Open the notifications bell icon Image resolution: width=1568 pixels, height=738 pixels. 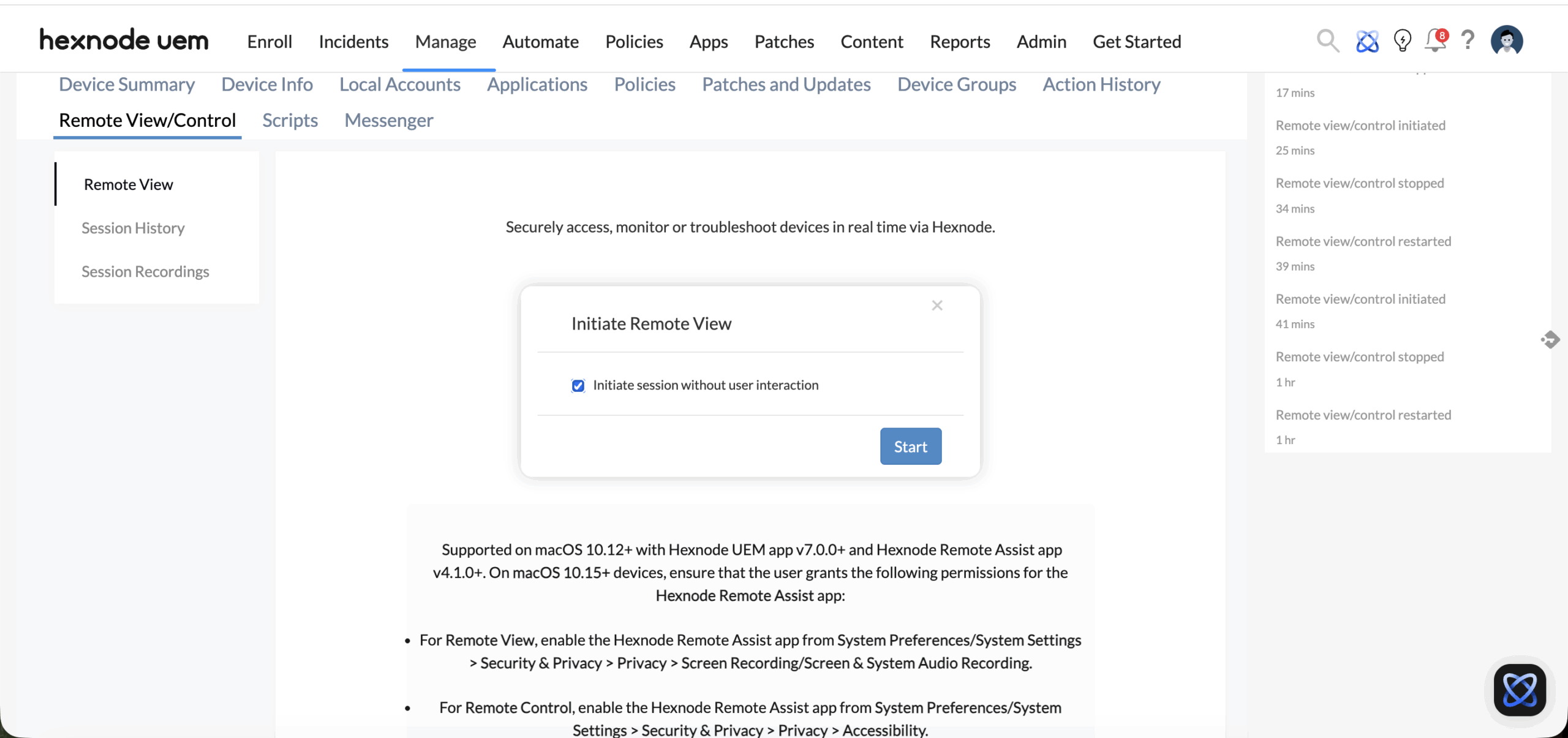coord(1435,41)
